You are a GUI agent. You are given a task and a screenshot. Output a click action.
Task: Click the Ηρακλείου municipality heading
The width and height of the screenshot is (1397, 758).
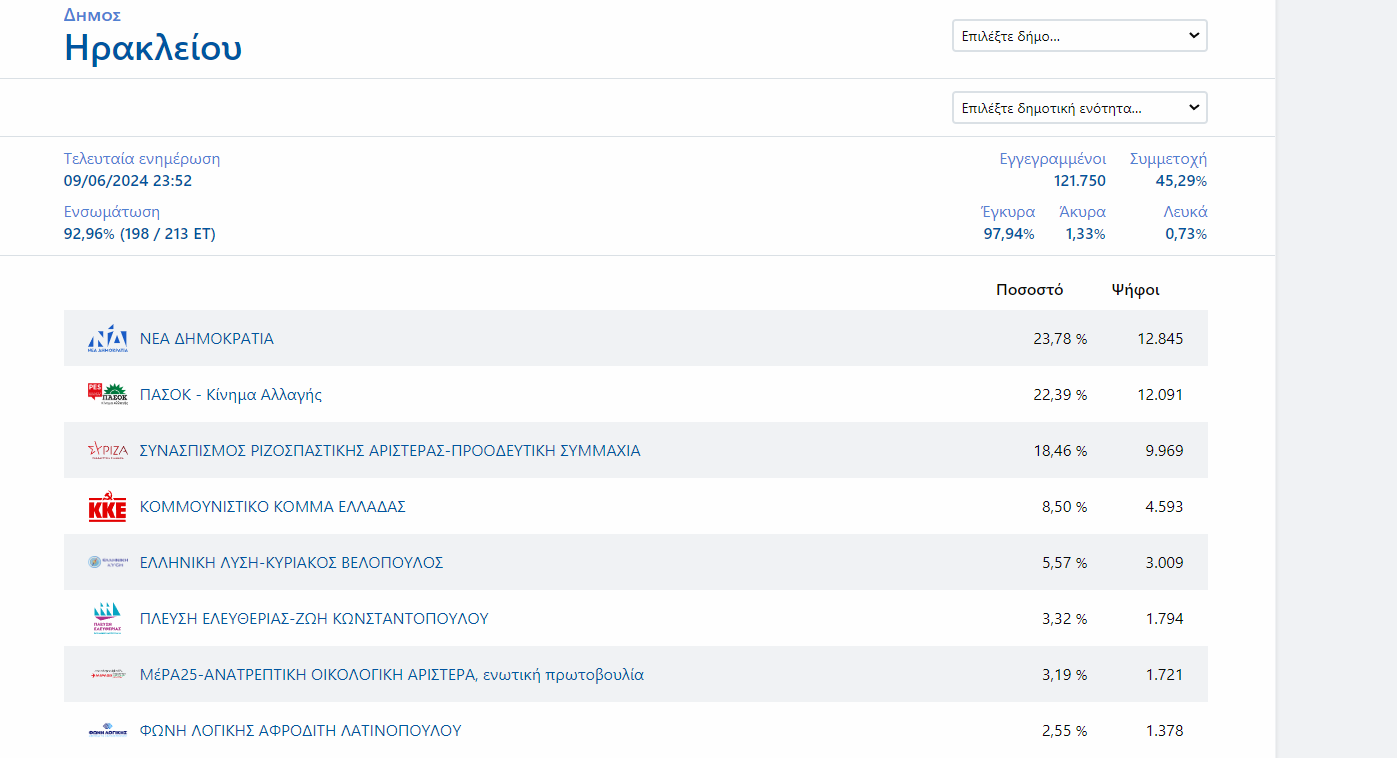pyautogui.click(x=153, y=47)
